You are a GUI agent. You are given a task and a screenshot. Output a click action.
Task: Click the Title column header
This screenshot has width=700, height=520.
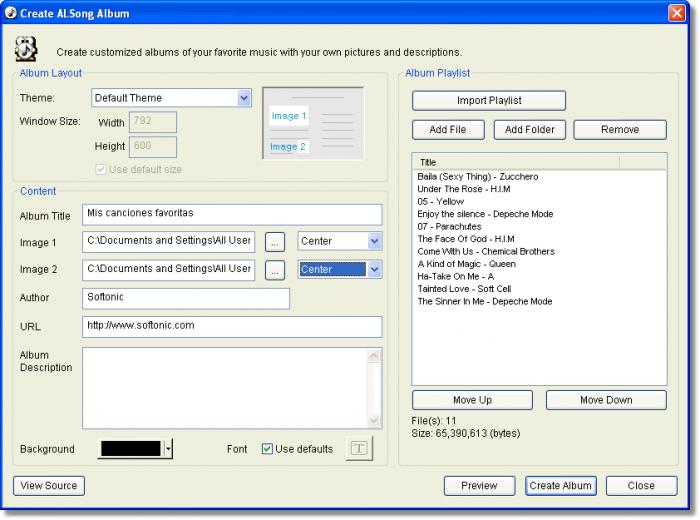pos(515,162)
